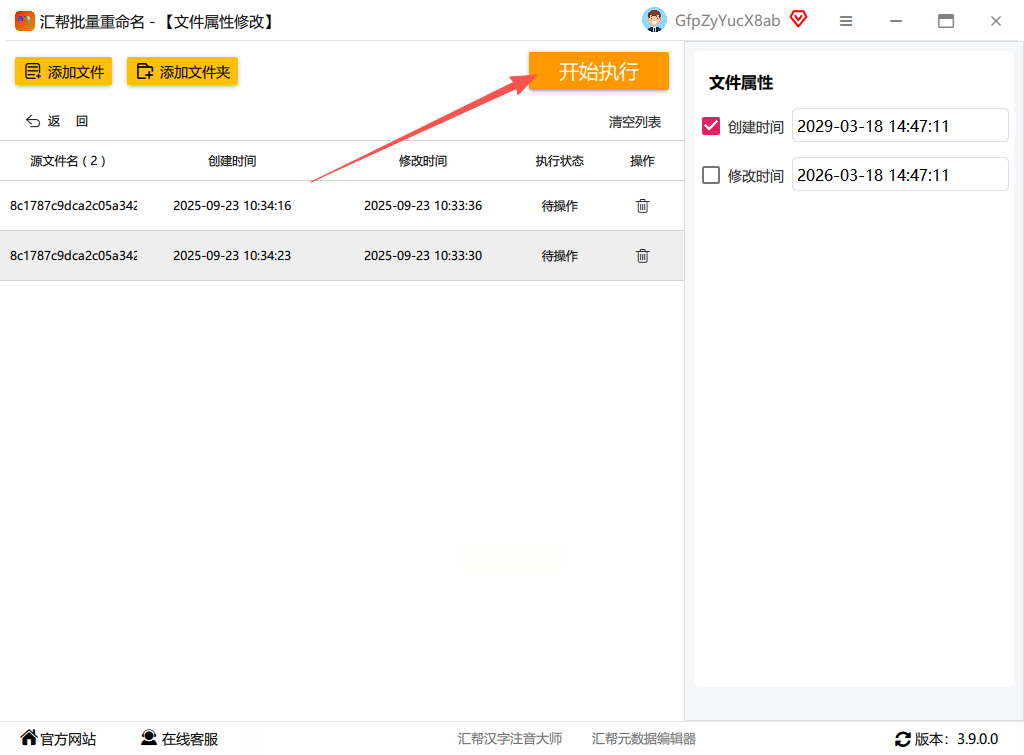1024x755 pixels.
Task: Minimize the window
Action: coord(896,21)
